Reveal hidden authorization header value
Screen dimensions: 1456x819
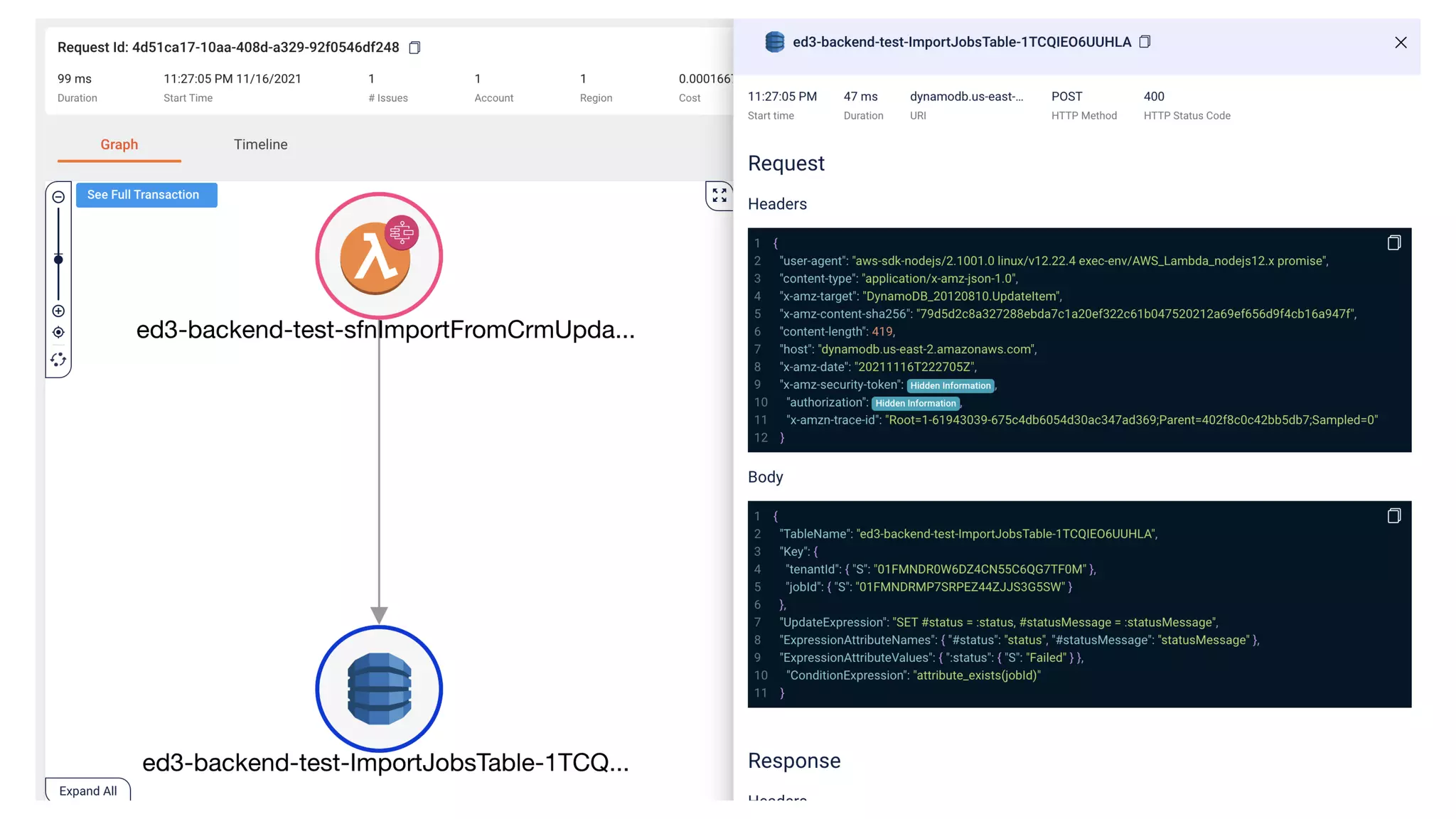[x=916, y=403]
